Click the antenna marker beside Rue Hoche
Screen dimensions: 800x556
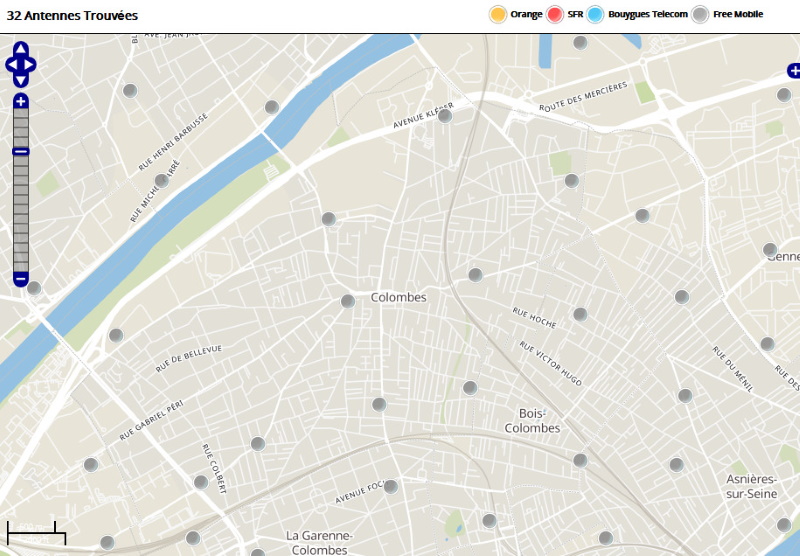tap(580, 314)
